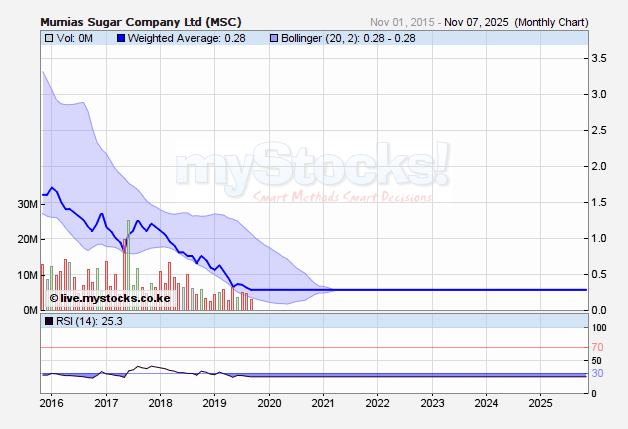Click the 30M volume axis label
The height and width of the screenshot is (429, 628).
(x=26, y=204)
